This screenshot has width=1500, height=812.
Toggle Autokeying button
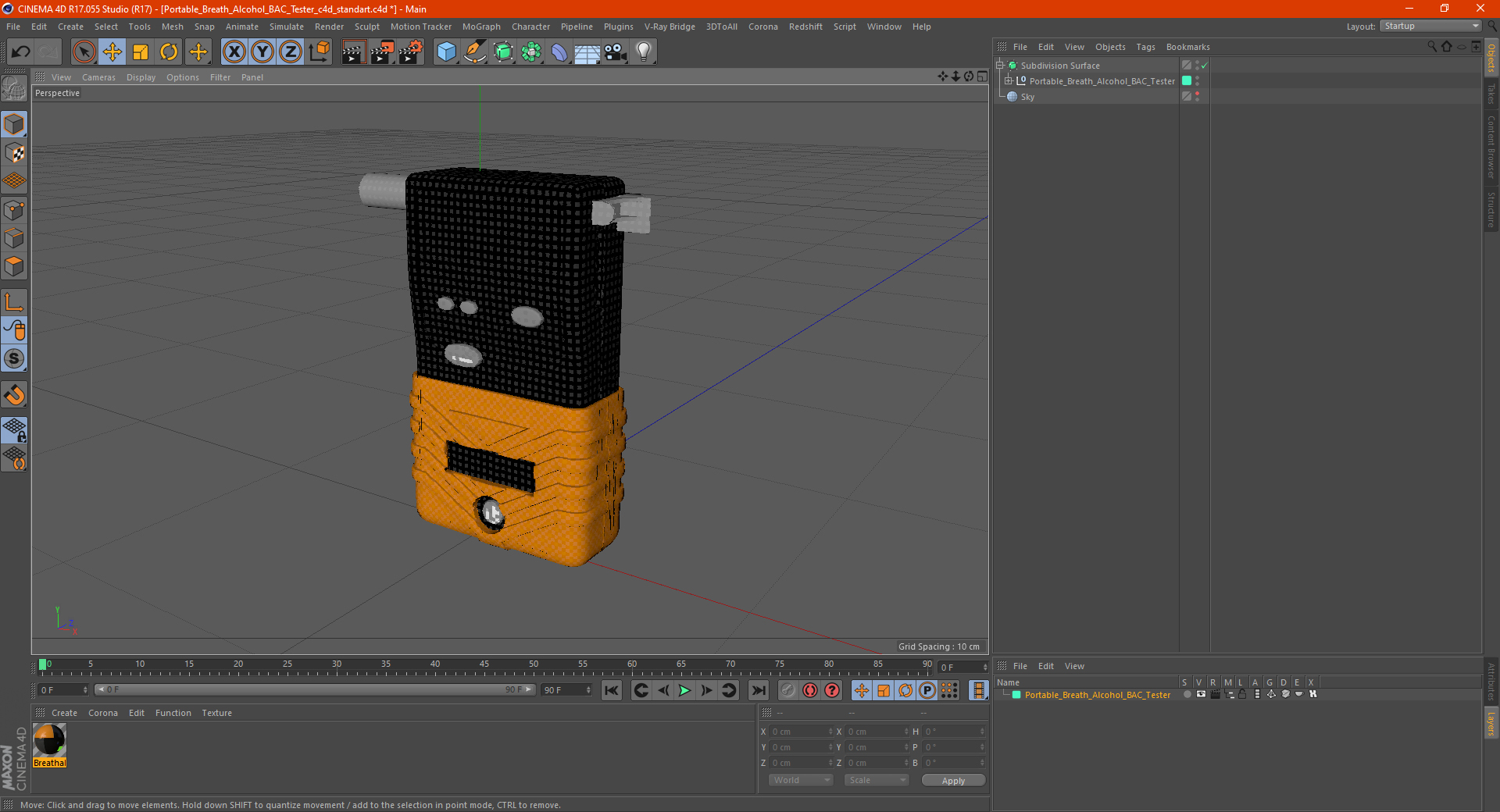(x=810, y=690)
